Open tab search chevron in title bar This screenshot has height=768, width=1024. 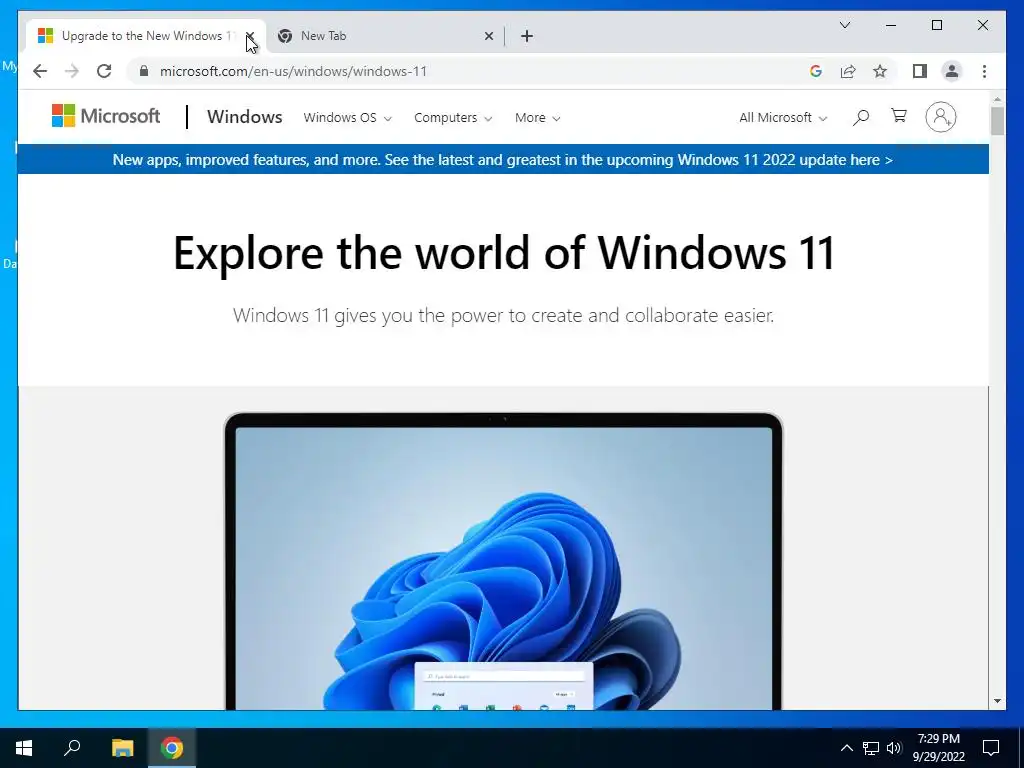(844, 25)
